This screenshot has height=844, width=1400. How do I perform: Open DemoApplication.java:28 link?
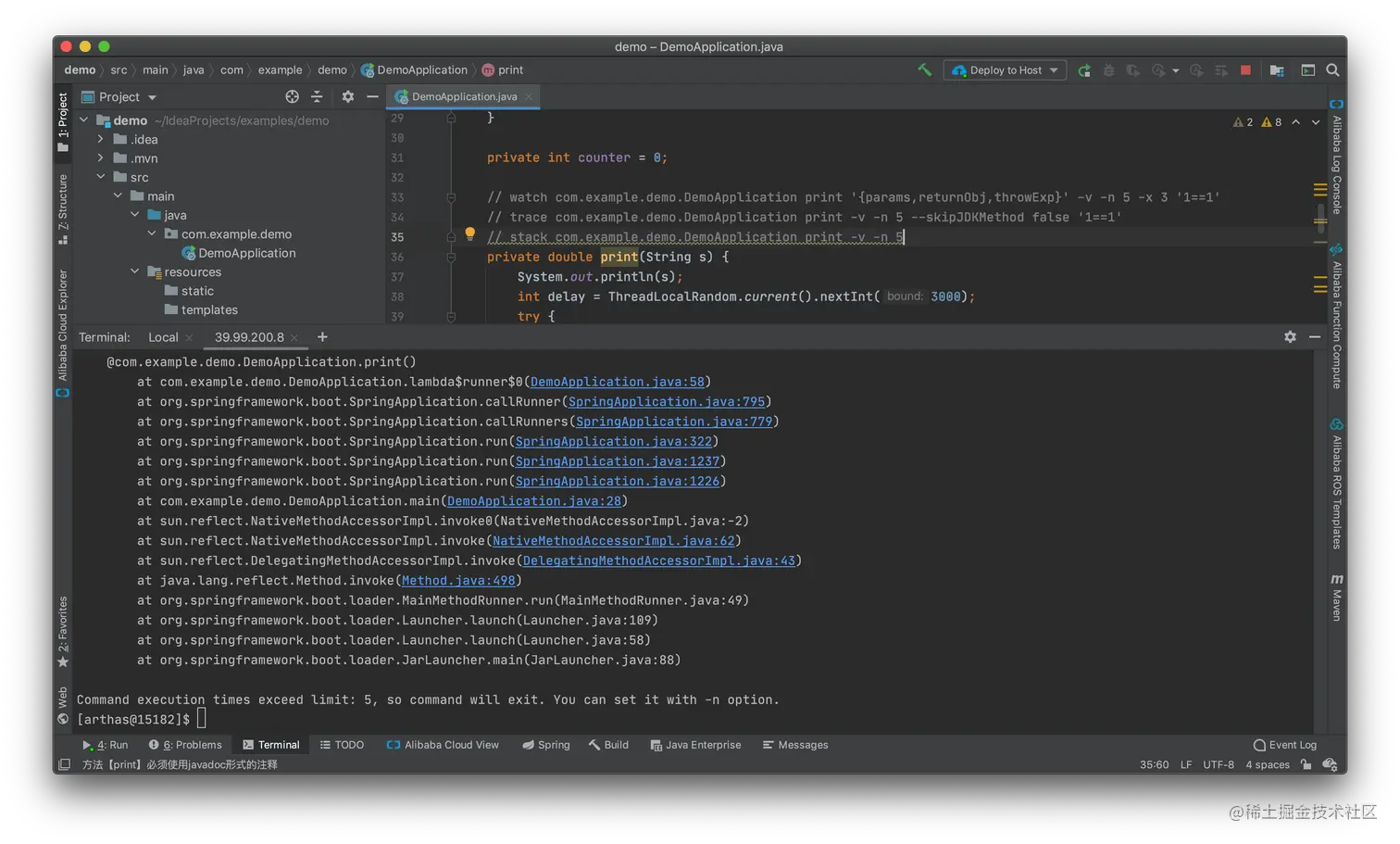pos(534,501)
